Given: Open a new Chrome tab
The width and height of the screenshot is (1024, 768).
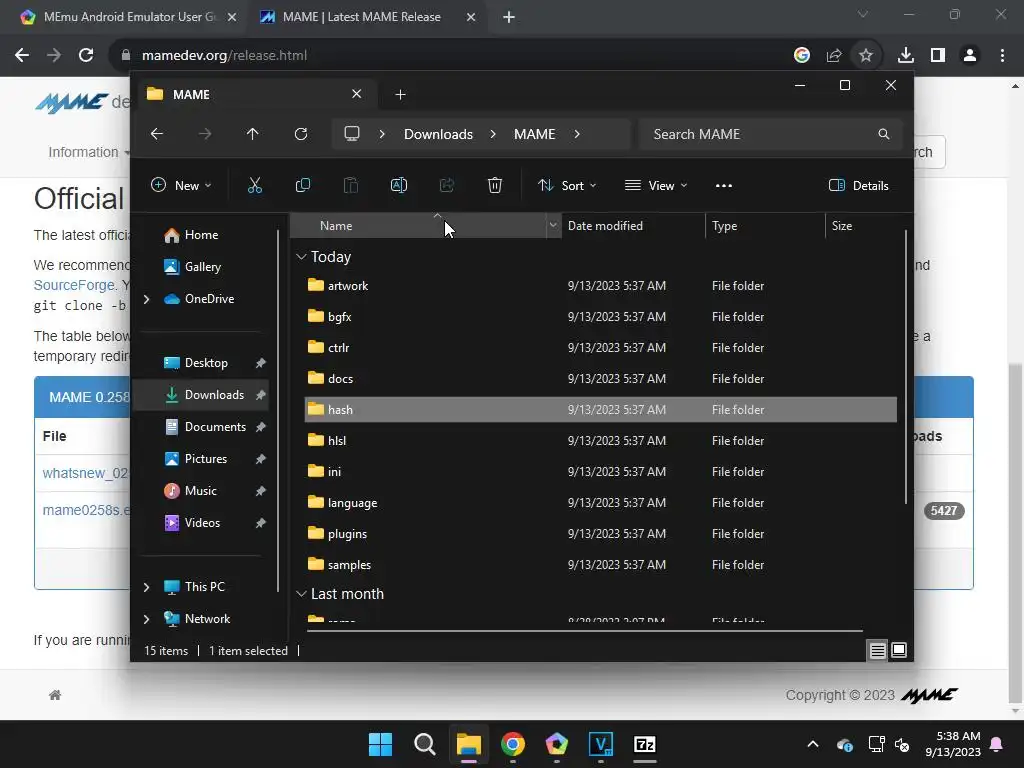Looking at the screenshot, I should (509, 17).
